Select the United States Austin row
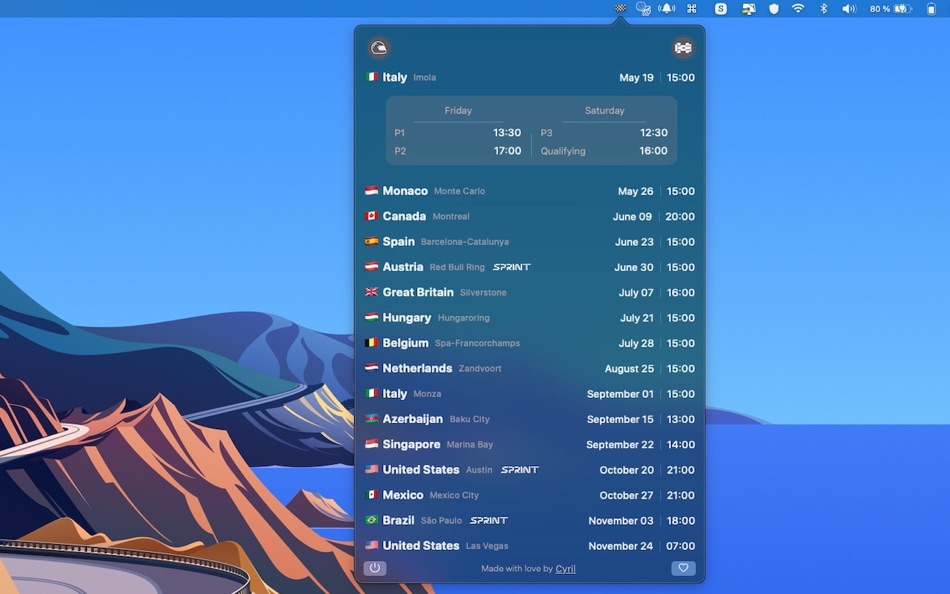Screen dimensions: 950x594 pyautogui.click(x=530, y=470)
